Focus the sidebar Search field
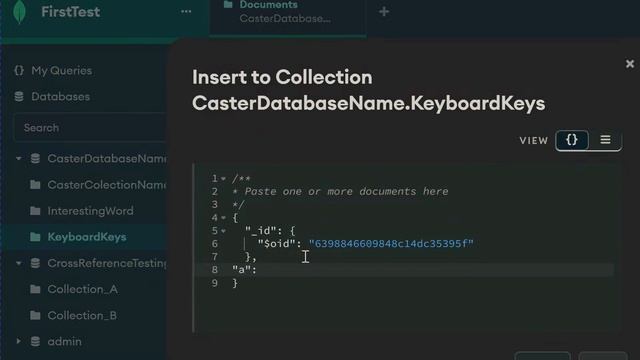 90,128
